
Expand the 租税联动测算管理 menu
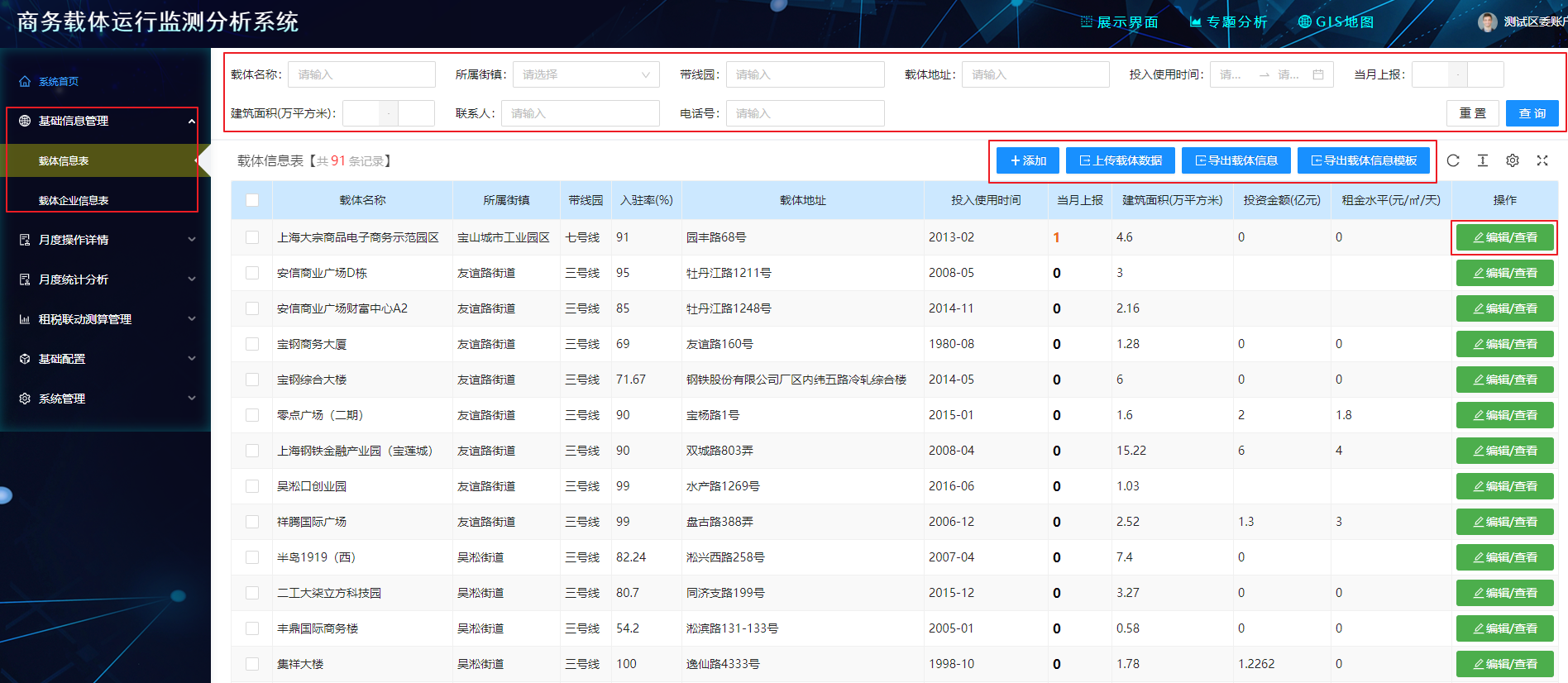pyautogui.click(x=108, y=319)
